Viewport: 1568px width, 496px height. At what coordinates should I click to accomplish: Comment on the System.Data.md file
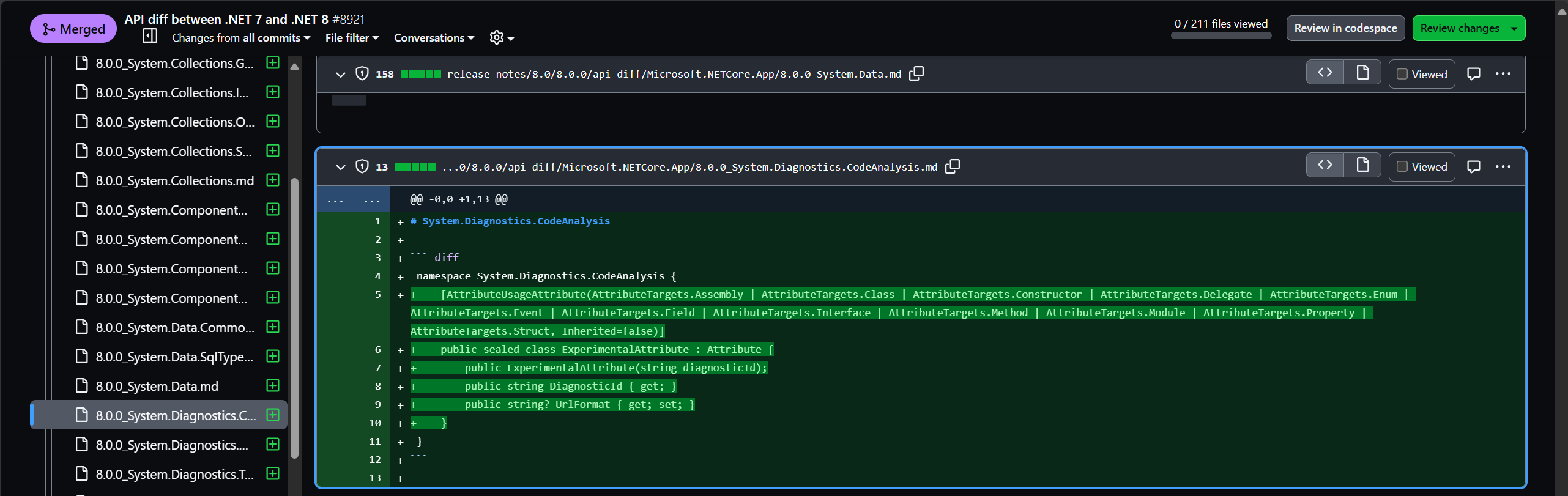pos(1474,74)
